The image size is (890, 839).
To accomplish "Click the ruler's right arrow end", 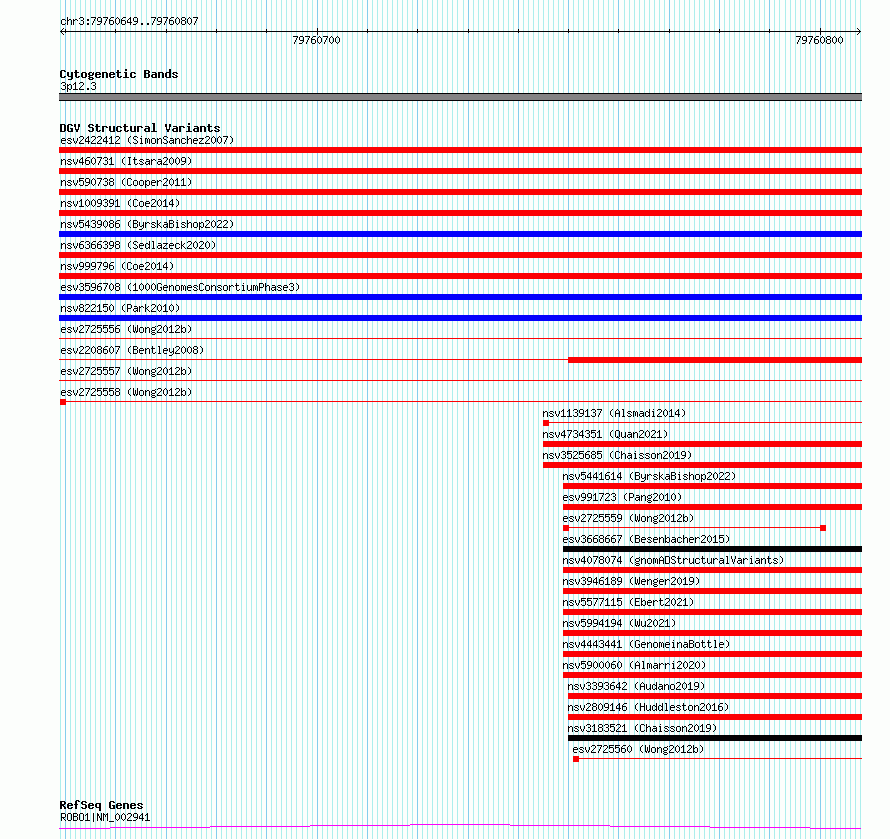I will click(x=859, y=32).
